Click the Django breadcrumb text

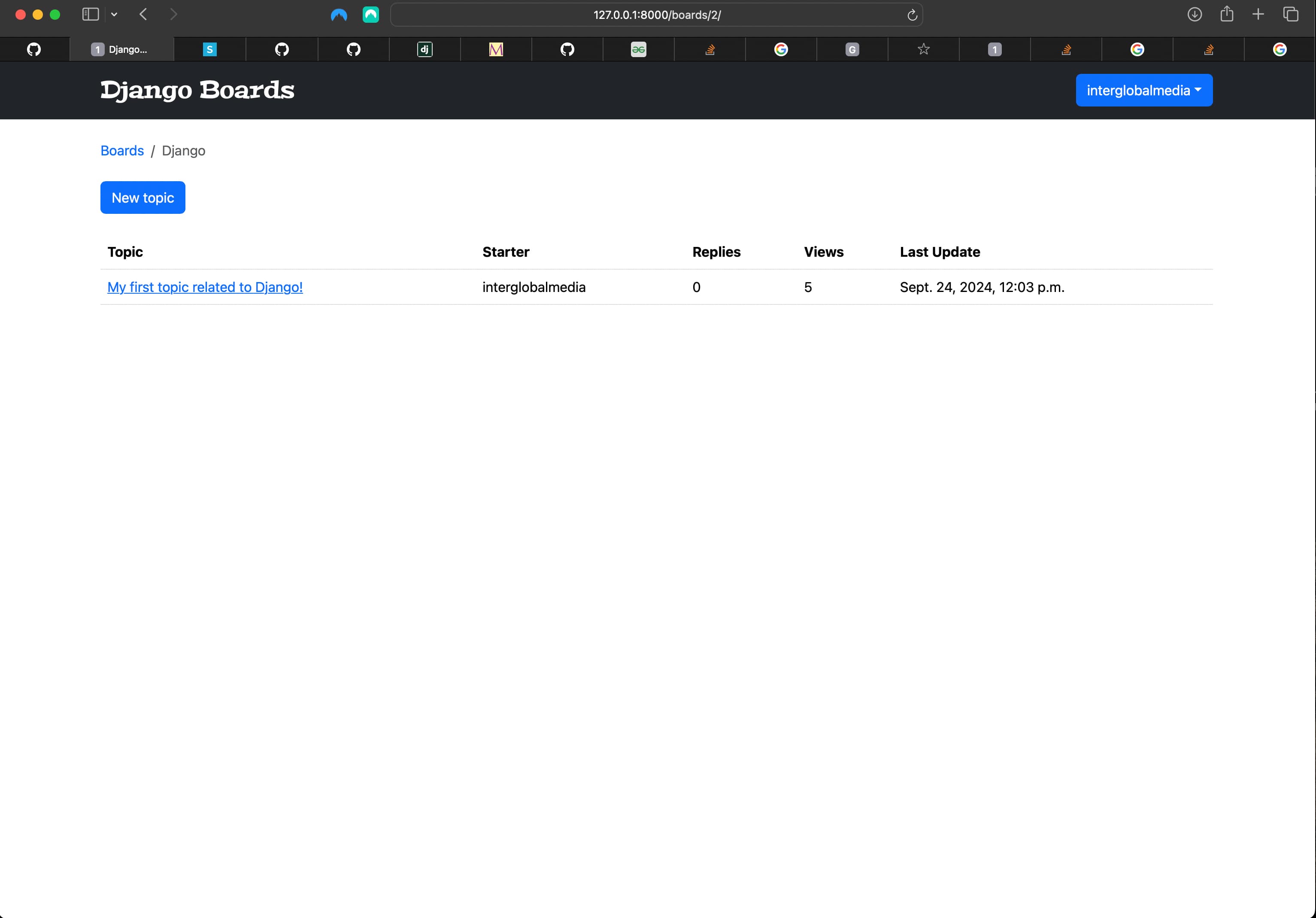point(183,150)
